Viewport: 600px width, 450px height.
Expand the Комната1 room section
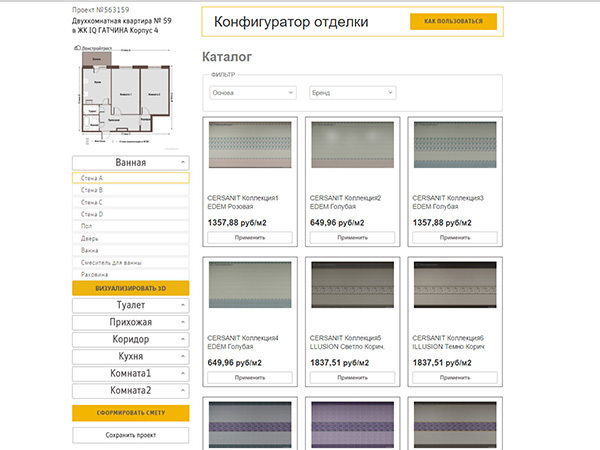[130, 373]
